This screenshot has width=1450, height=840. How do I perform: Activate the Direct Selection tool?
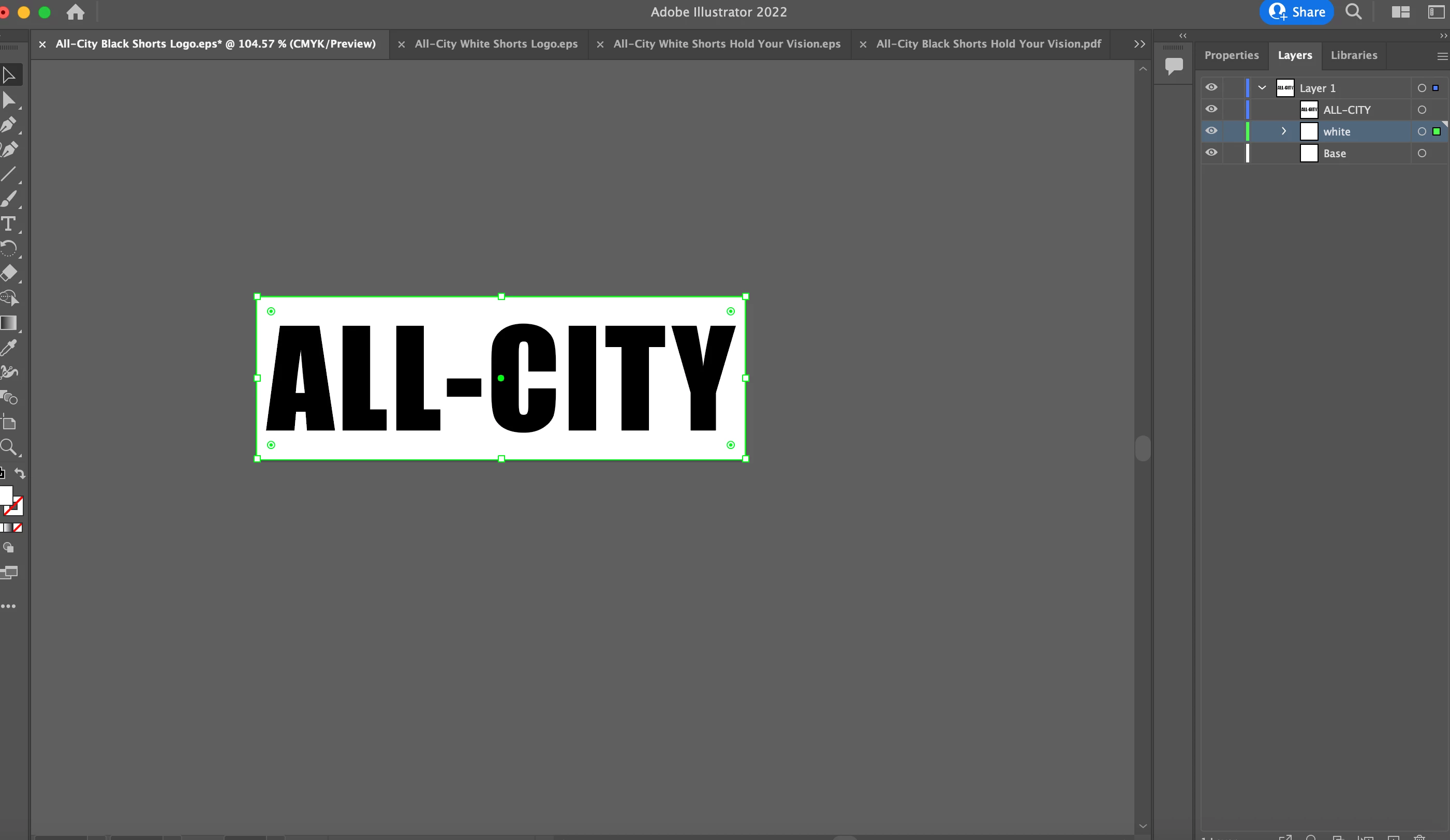tap(9, 100)
